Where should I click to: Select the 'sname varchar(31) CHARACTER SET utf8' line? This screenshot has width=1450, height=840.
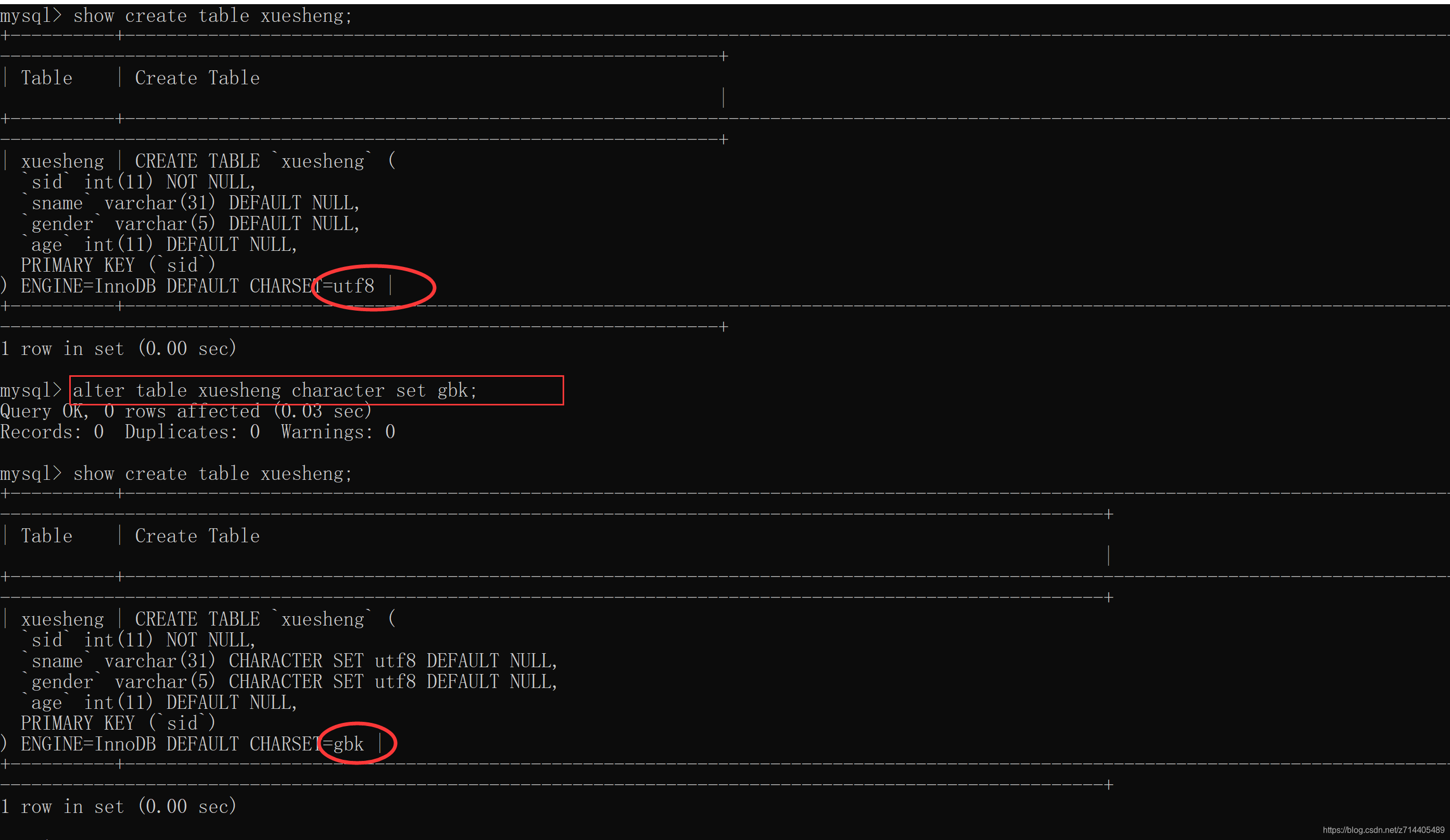[289, 660]
